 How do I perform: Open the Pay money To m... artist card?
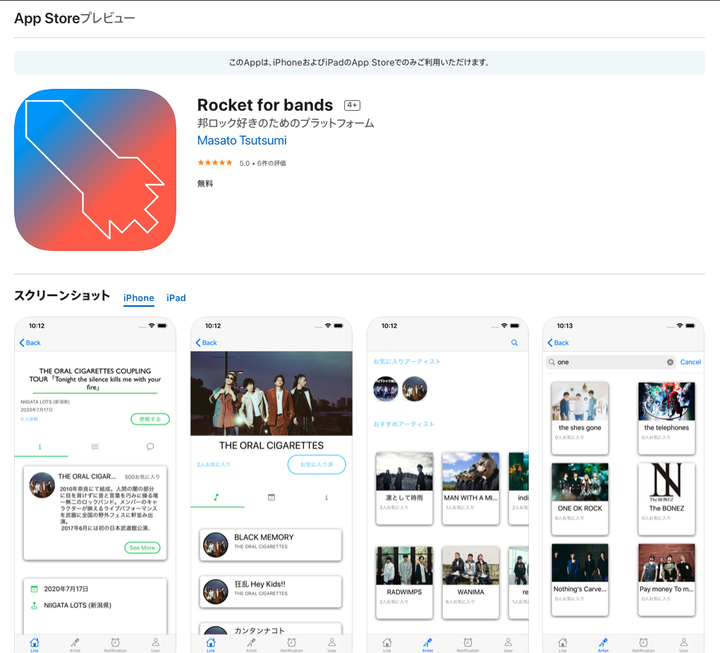point(667,580)
